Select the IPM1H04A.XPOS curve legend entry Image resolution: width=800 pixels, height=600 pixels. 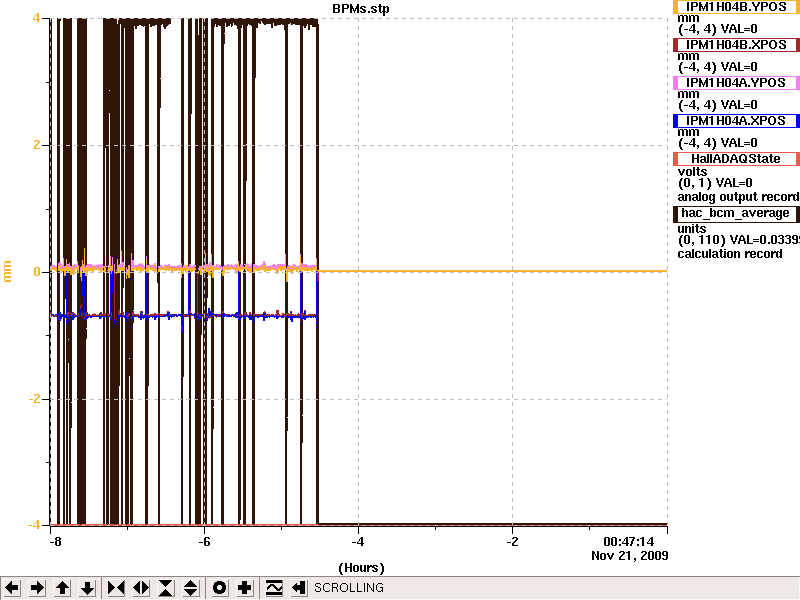736,121
